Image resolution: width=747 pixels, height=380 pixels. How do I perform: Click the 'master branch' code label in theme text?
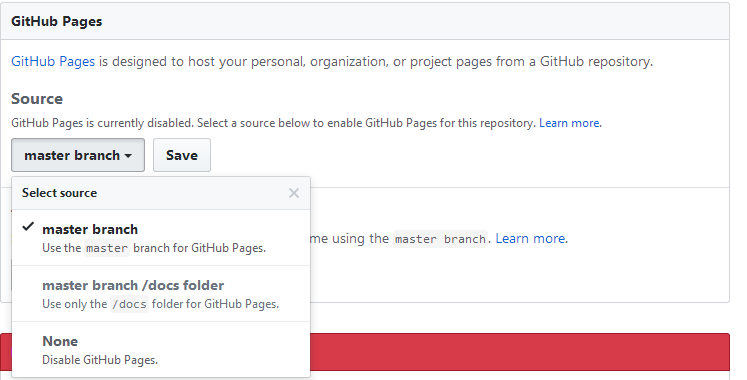tap(441, 239)
